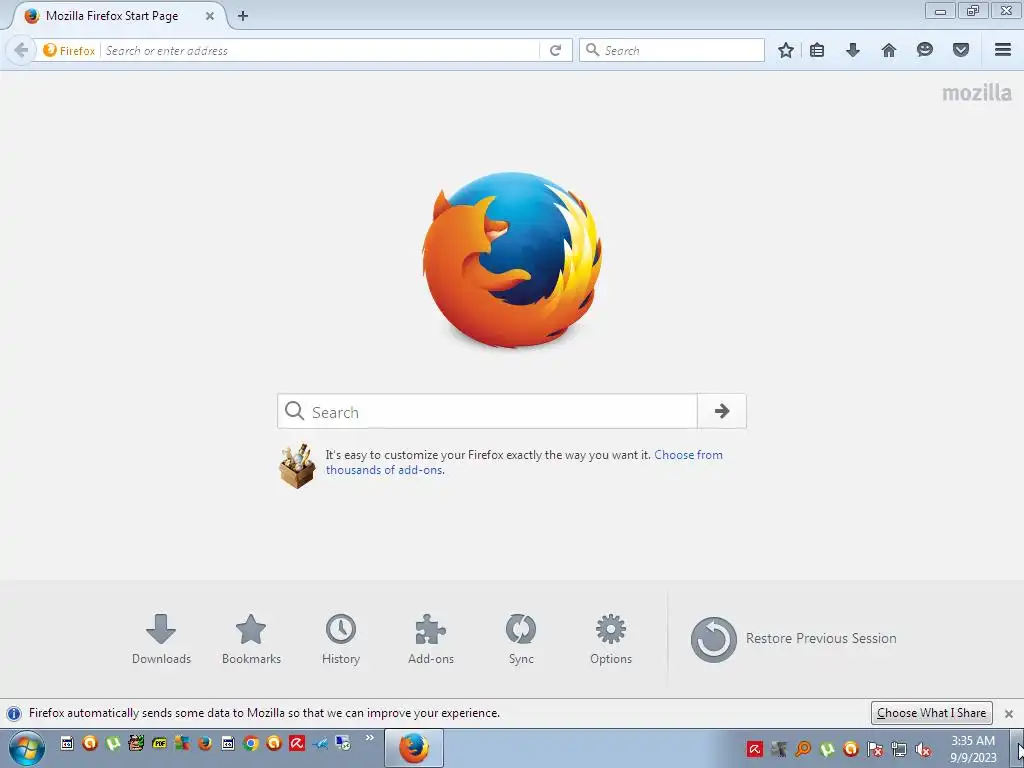The image size is (1024, 768).
Task: Click the add-ons box illustration icon
Action: pyautogui.click(x=297, y=466)
